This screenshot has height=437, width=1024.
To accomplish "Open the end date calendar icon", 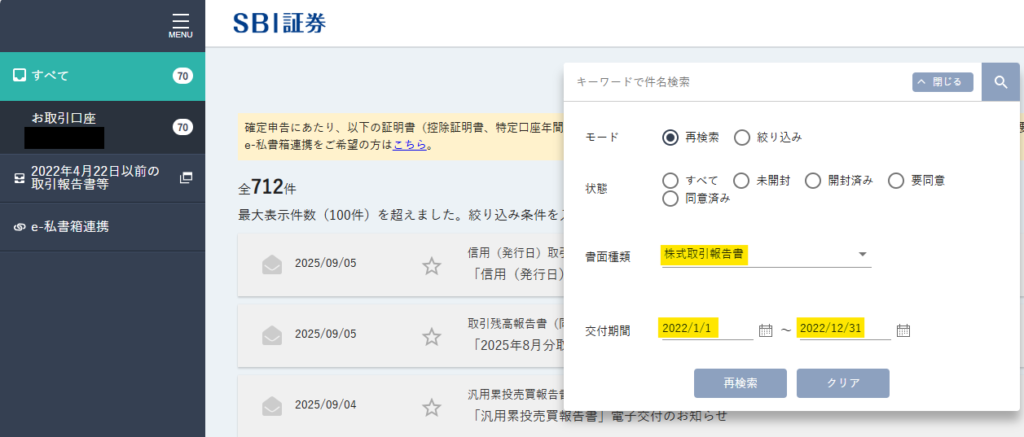I will [x=903, y=330].
